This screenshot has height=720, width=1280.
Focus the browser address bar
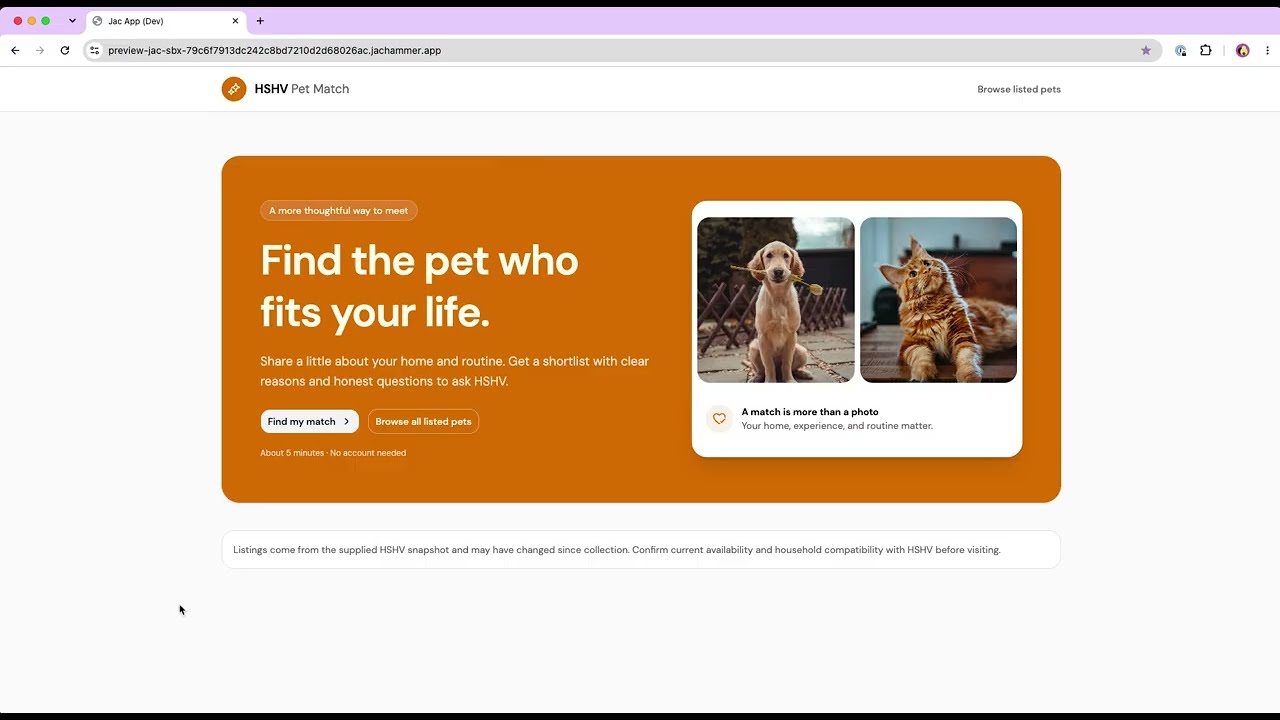pos(620,50)
